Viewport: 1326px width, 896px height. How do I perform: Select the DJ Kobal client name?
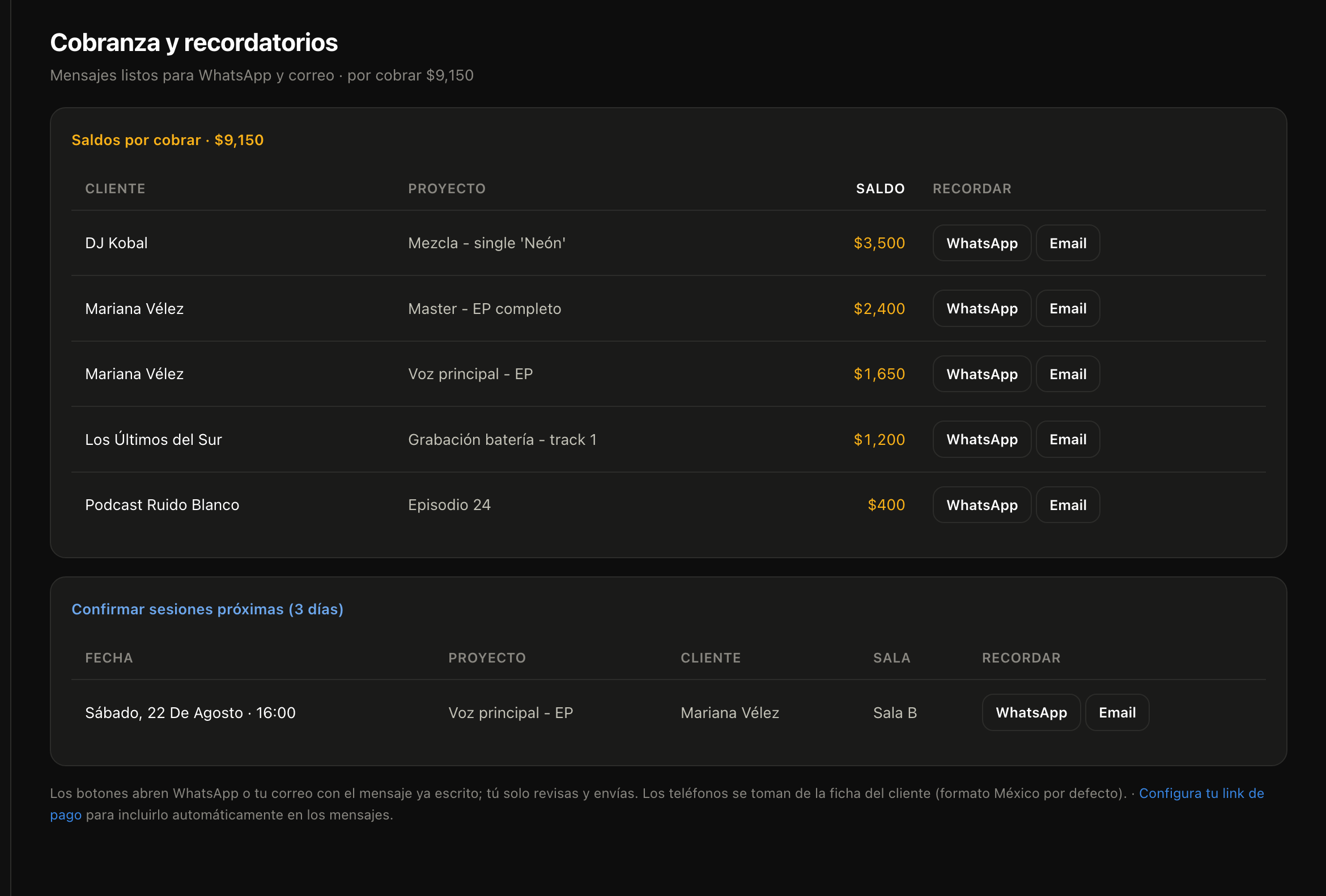[116, 243]
